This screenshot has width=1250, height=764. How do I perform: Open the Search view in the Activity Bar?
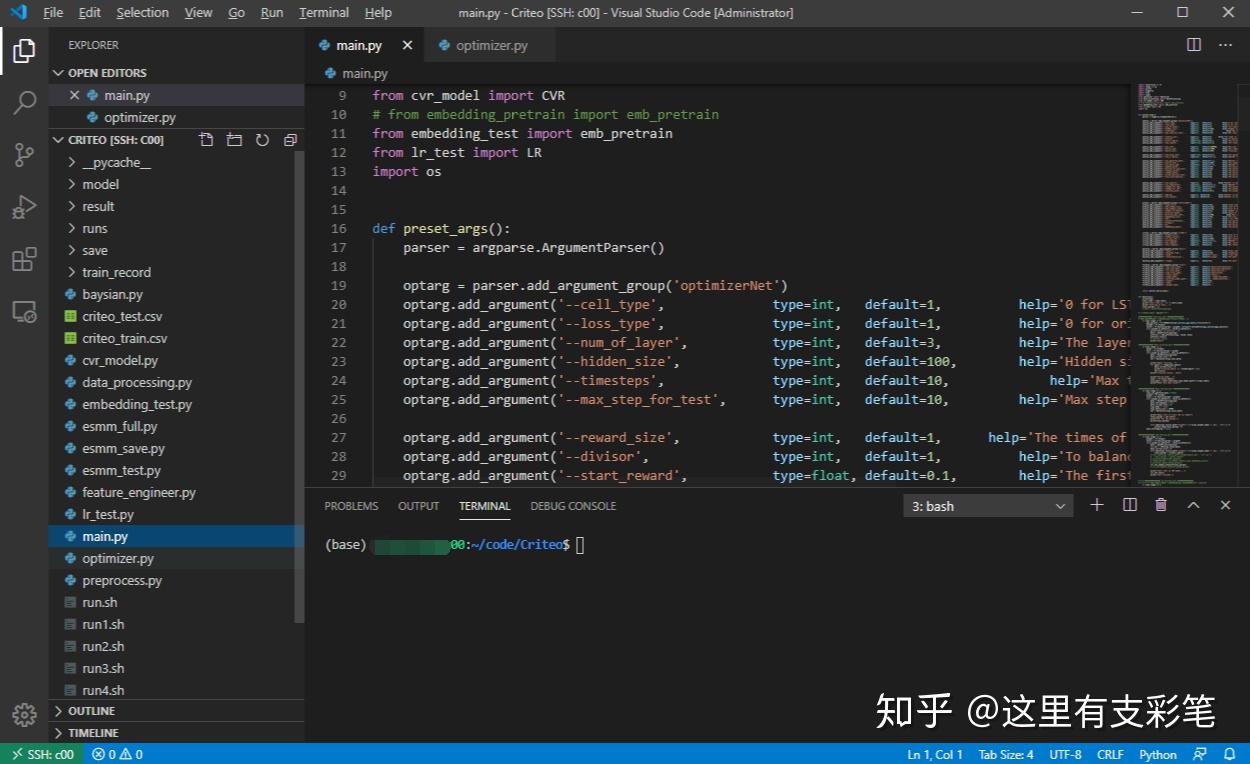[25, 103]
